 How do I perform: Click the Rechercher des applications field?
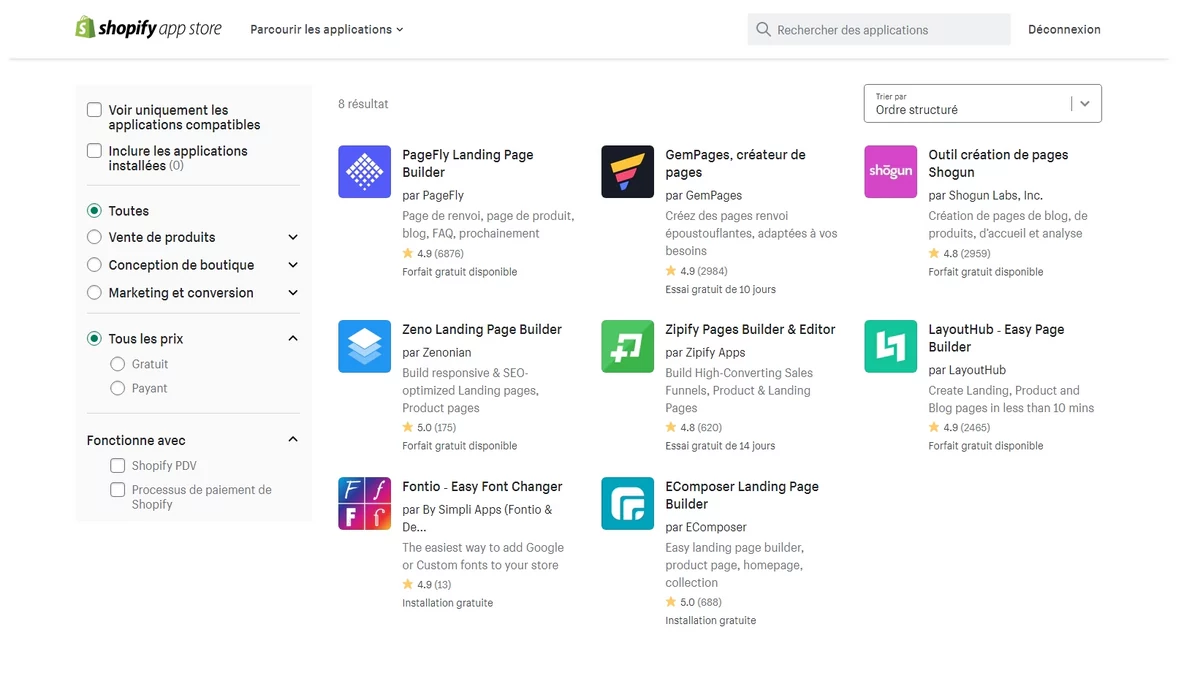pos(879,30)
